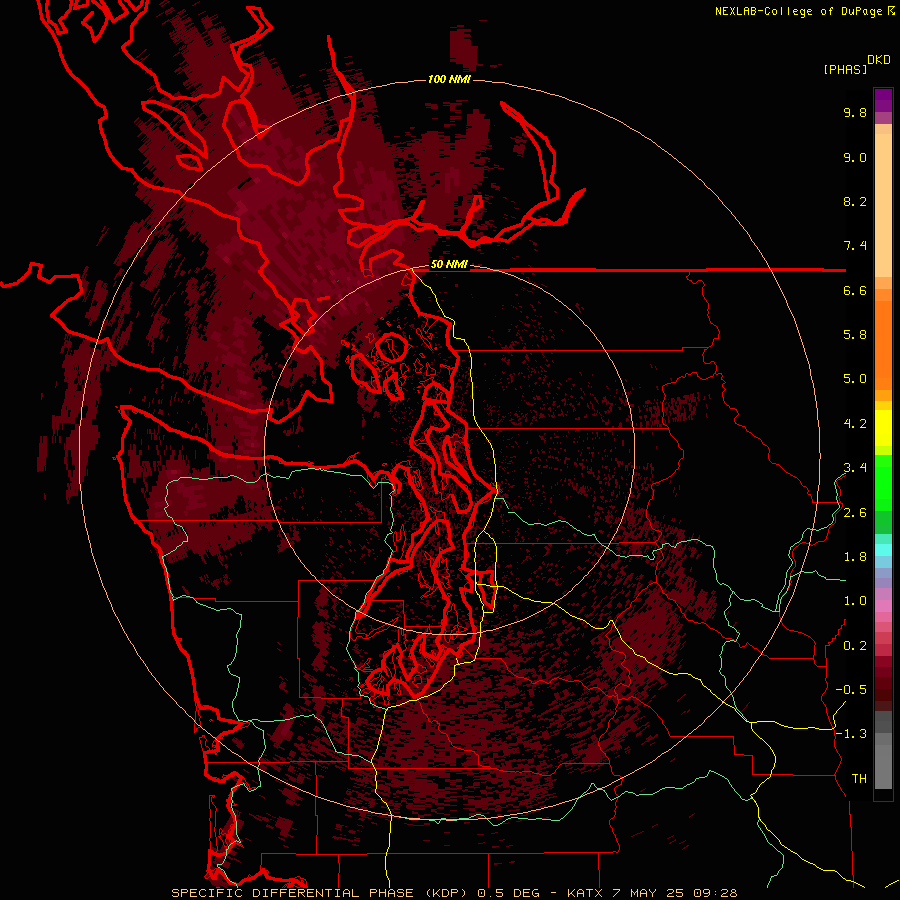
Task: Click the 7.4 scale value
Action: click(x=855, y=246)
